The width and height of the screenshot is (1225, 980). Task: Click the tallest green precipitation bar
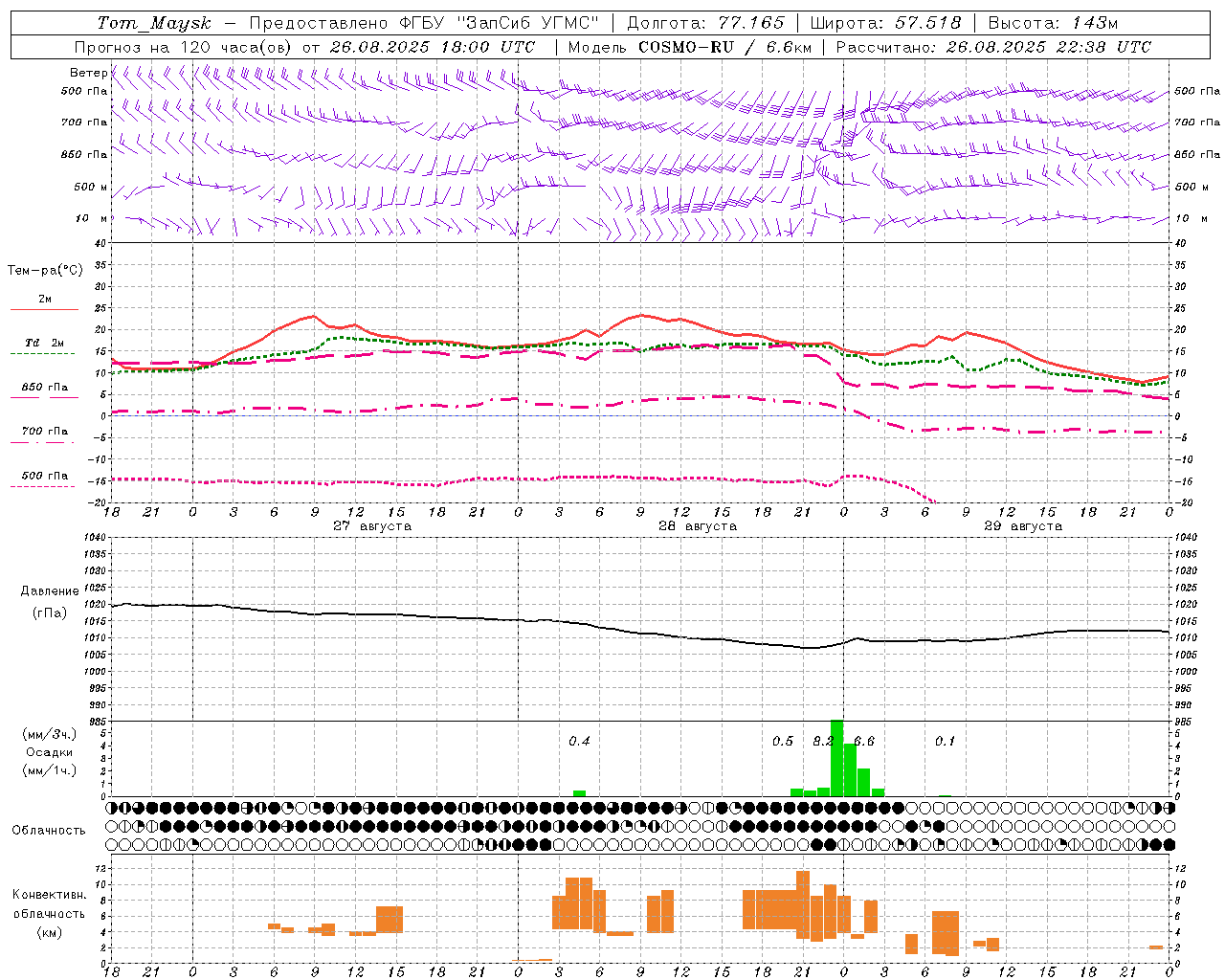click(x=836, y=758)
